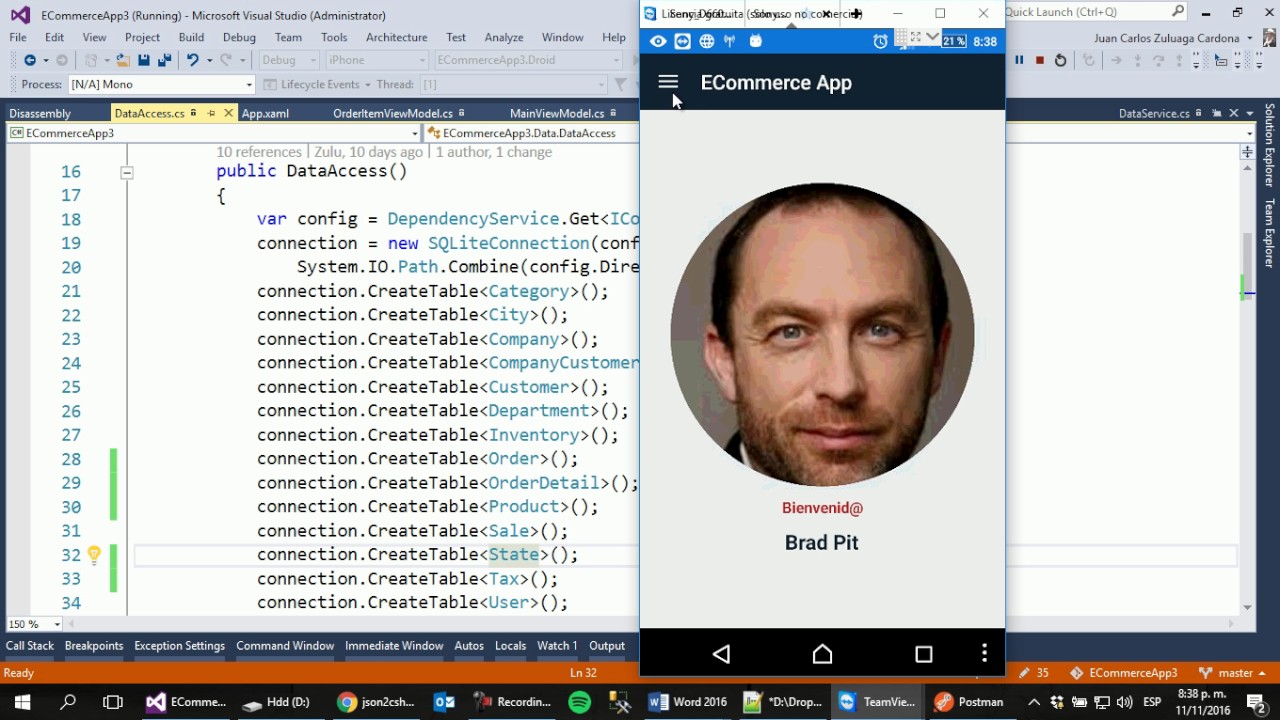
Task: Open Outlook from the taskbar
Action: click(445, 702)
